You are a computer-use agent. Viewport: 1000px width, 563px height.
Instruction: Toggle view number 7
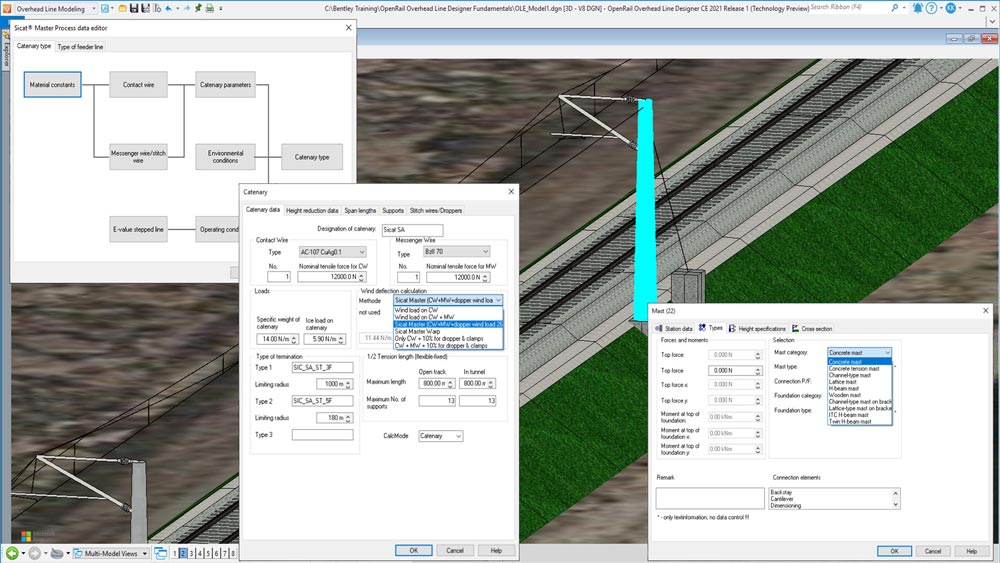[x=224, y=553]
